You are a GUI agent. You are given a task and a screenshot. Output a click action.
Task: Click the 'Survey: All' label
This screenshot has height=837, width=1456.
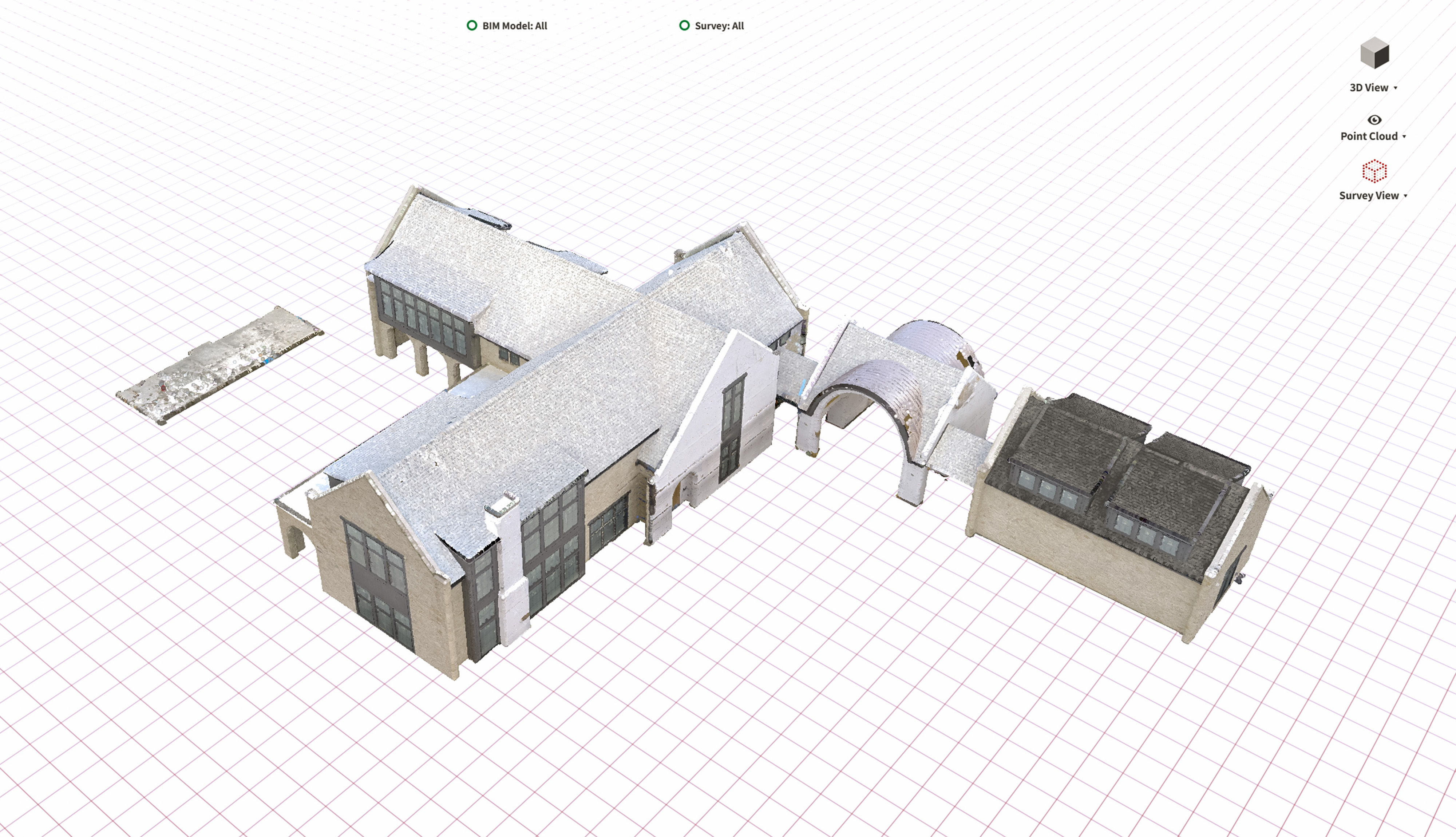tap(719, 26)
